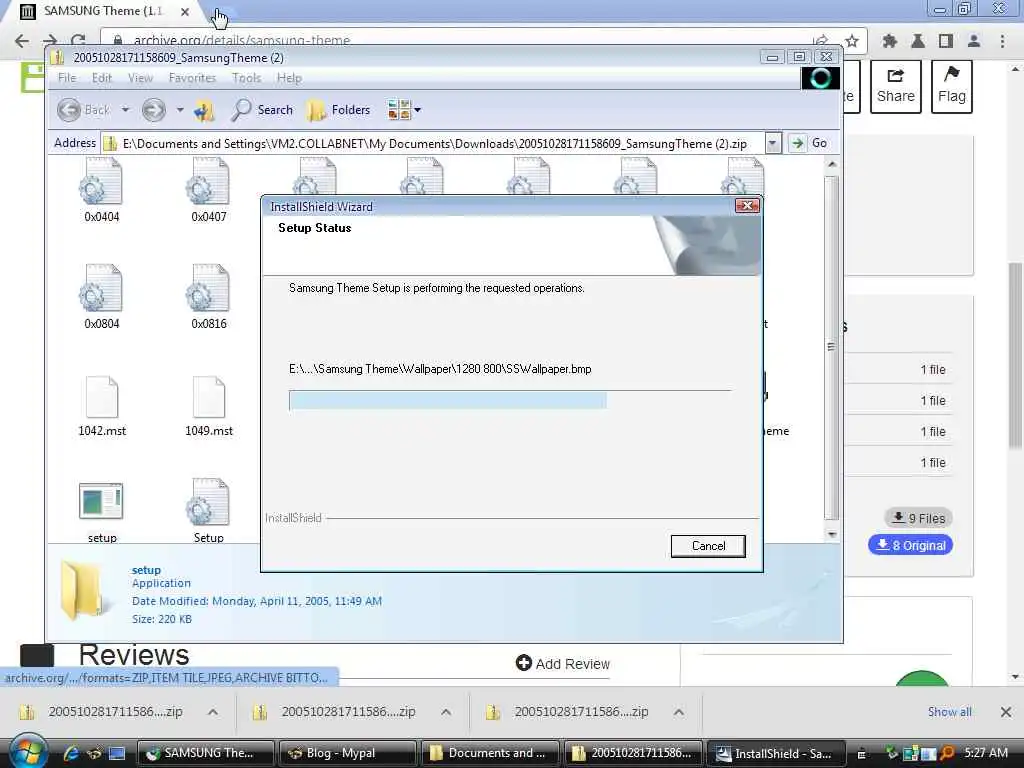Open the first downloaded zip in the downloads bar
1024x768 pixels.
pos(102,712)
